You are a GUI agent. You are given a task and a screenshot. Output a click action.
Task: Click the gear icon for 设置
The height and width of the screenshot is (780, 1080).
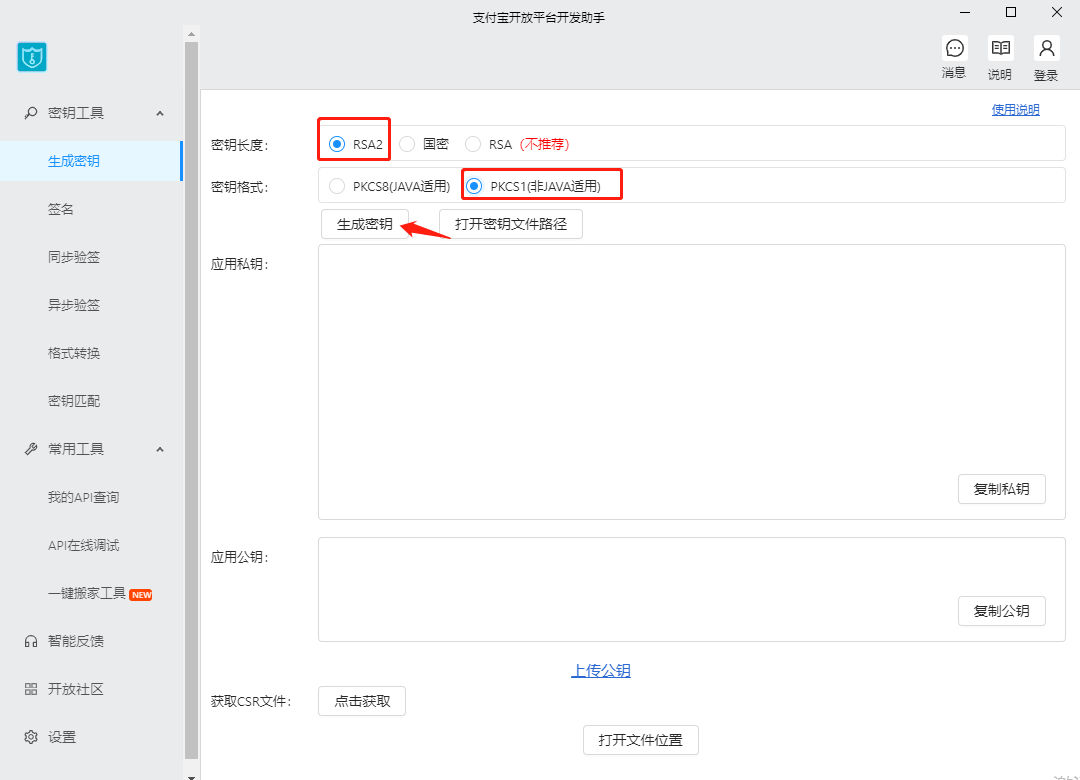point(30,737)
